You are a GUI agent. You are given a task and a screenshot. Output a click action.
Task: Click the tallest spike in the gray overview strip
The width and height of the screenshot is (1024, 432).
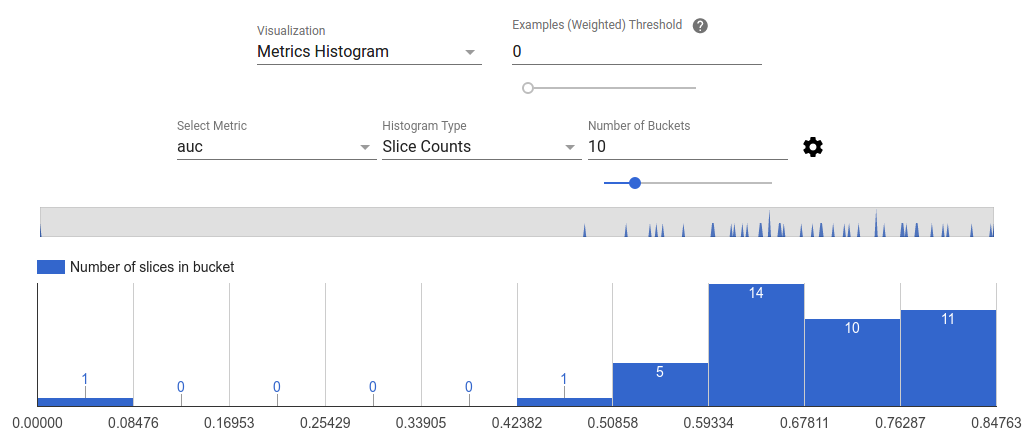[x=876, y=224]
